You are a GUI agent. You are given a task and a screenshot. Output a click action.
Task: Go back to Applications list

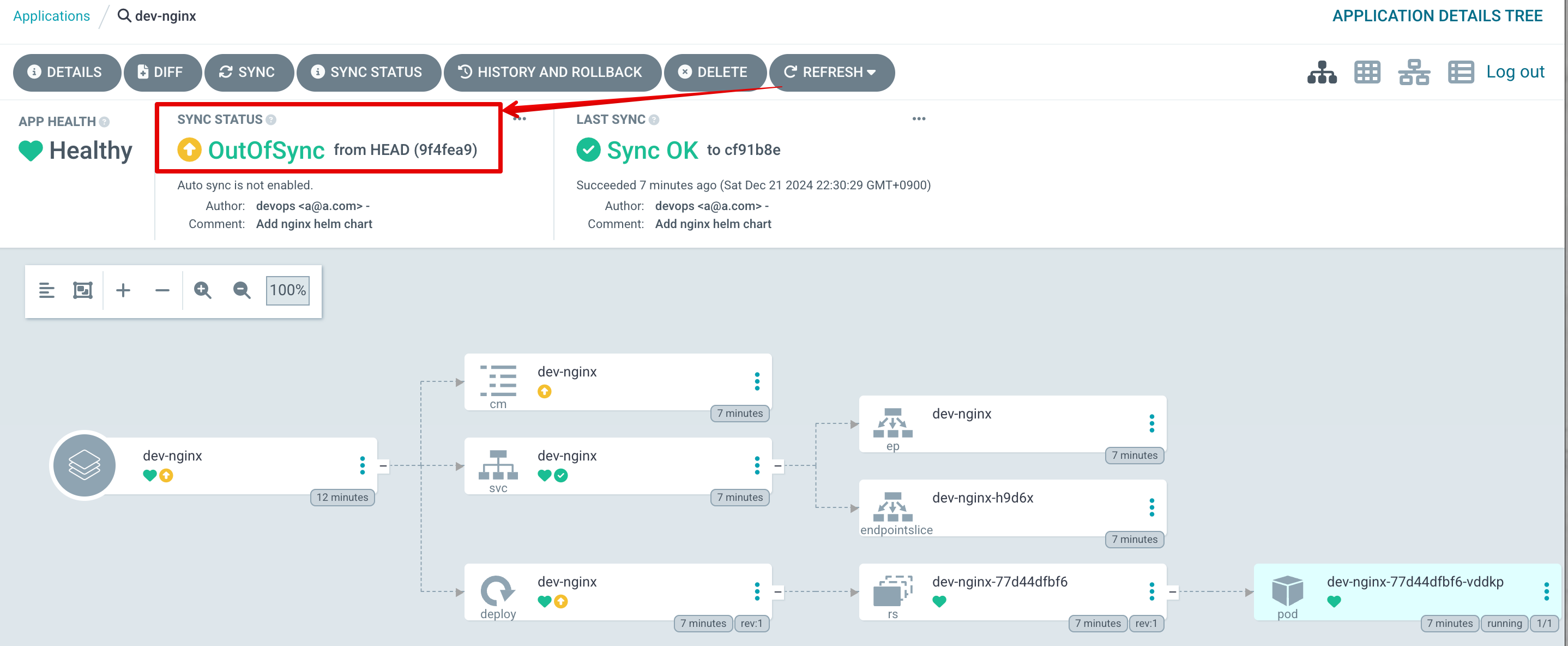point(52,16)
